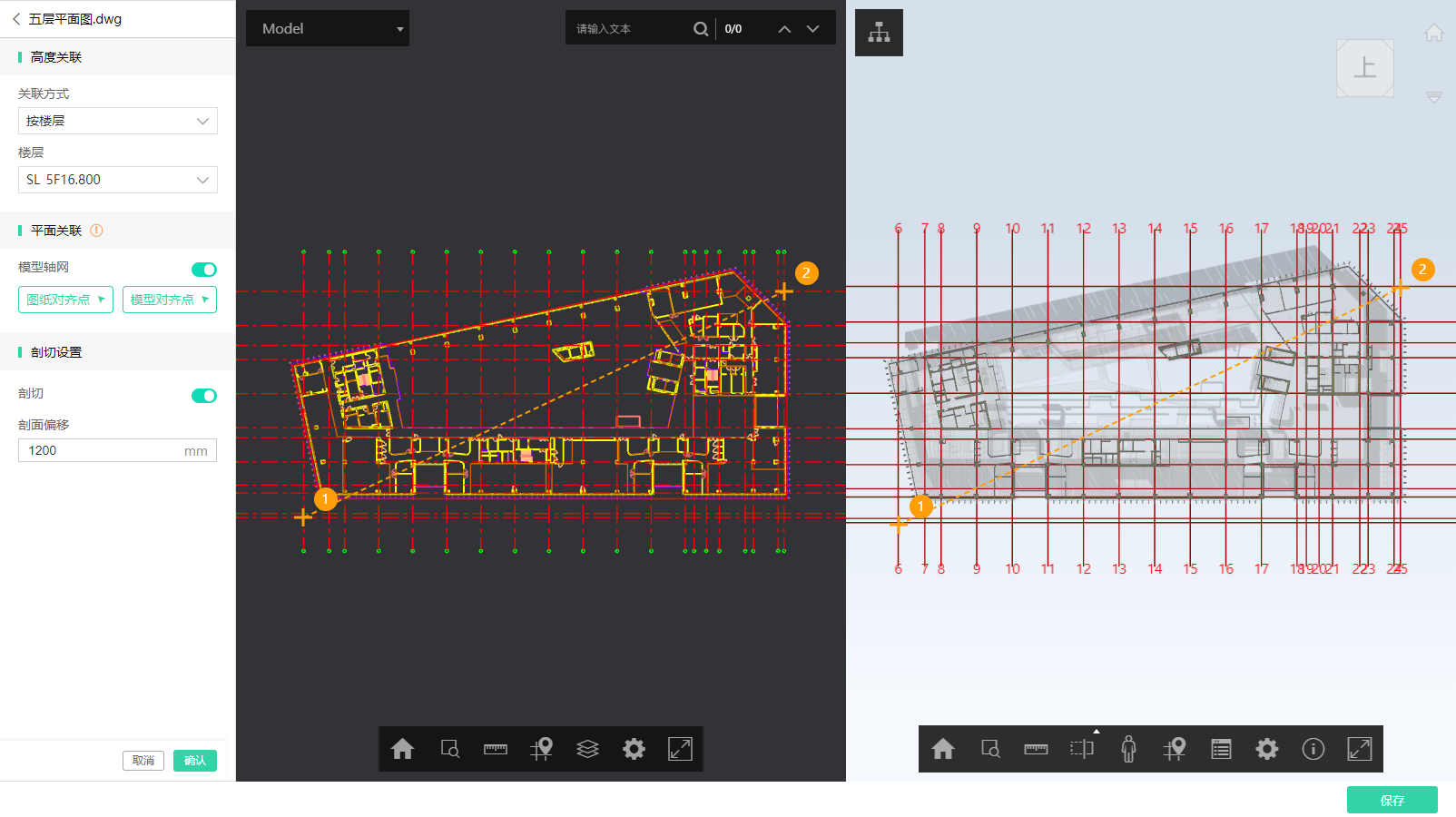Open the model structure tree icon
The height and width of the screenshot is (817, 1456).
pyautogui.click(x=879, y=33)
